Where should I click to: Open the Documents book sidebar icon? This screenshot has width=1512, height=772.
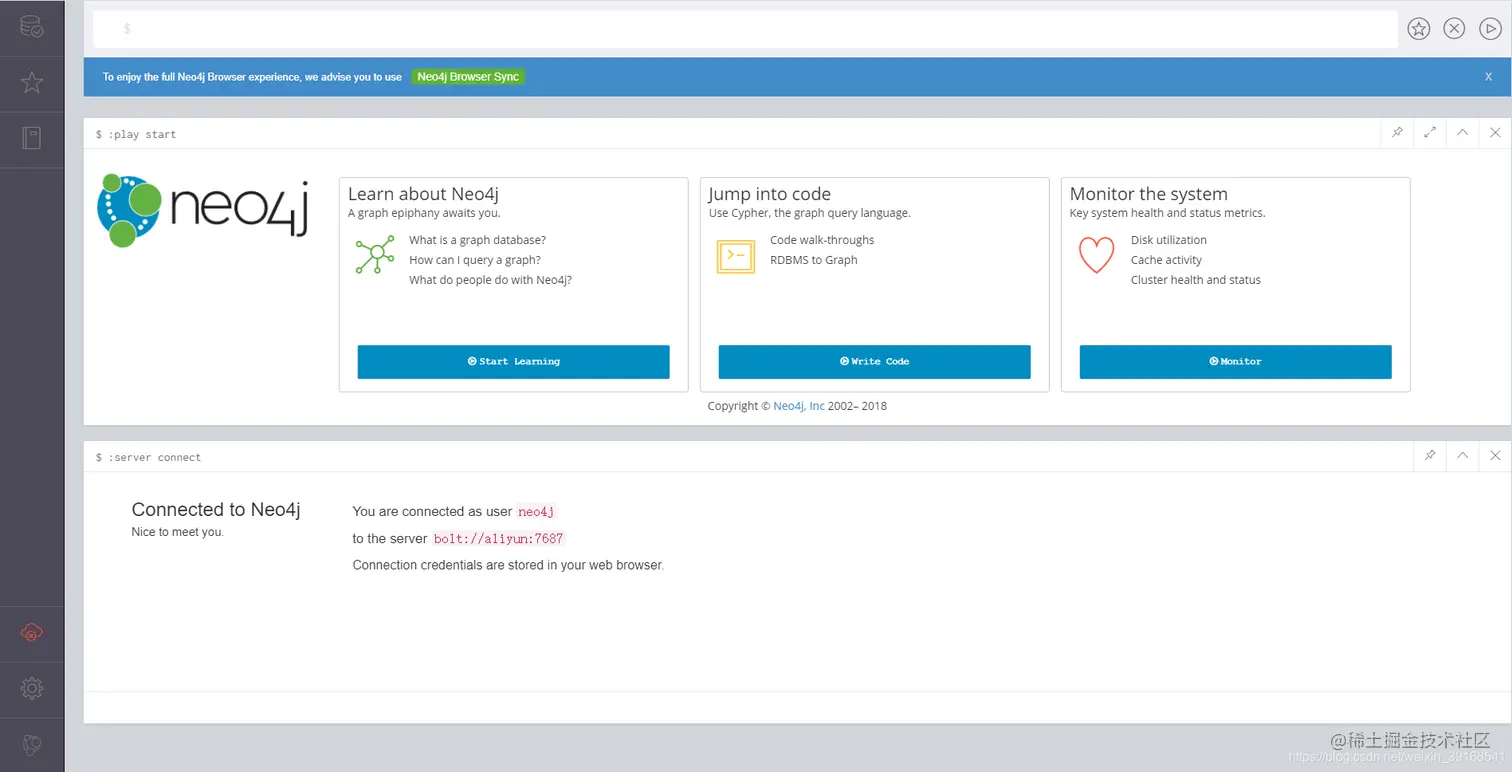tap(32, 138)
